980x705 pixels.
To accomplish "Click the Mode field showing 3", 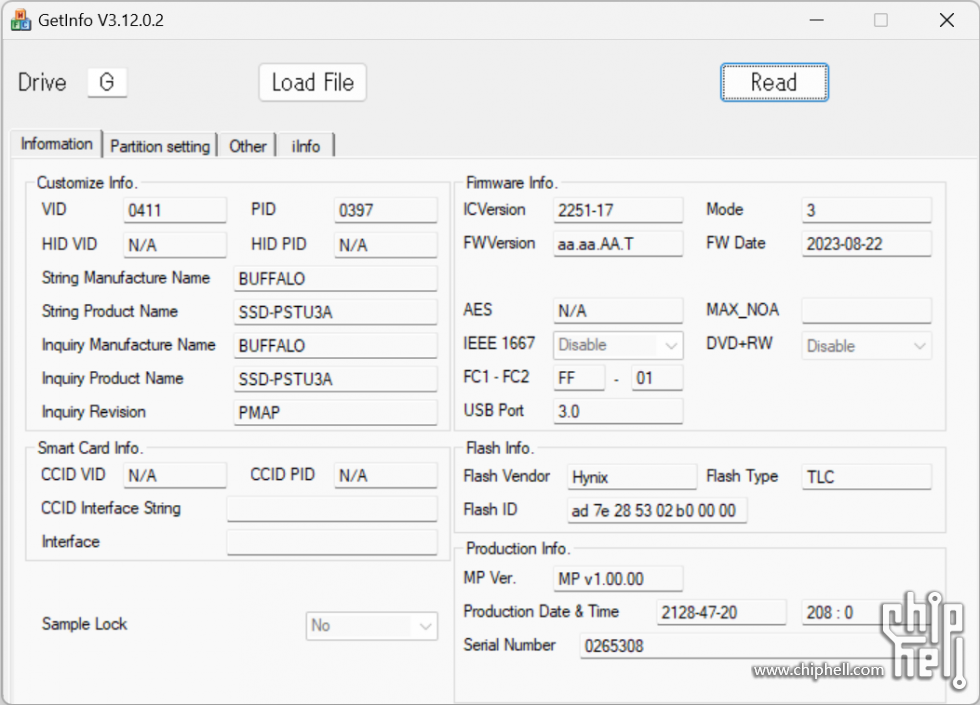I will pos(866,210).
